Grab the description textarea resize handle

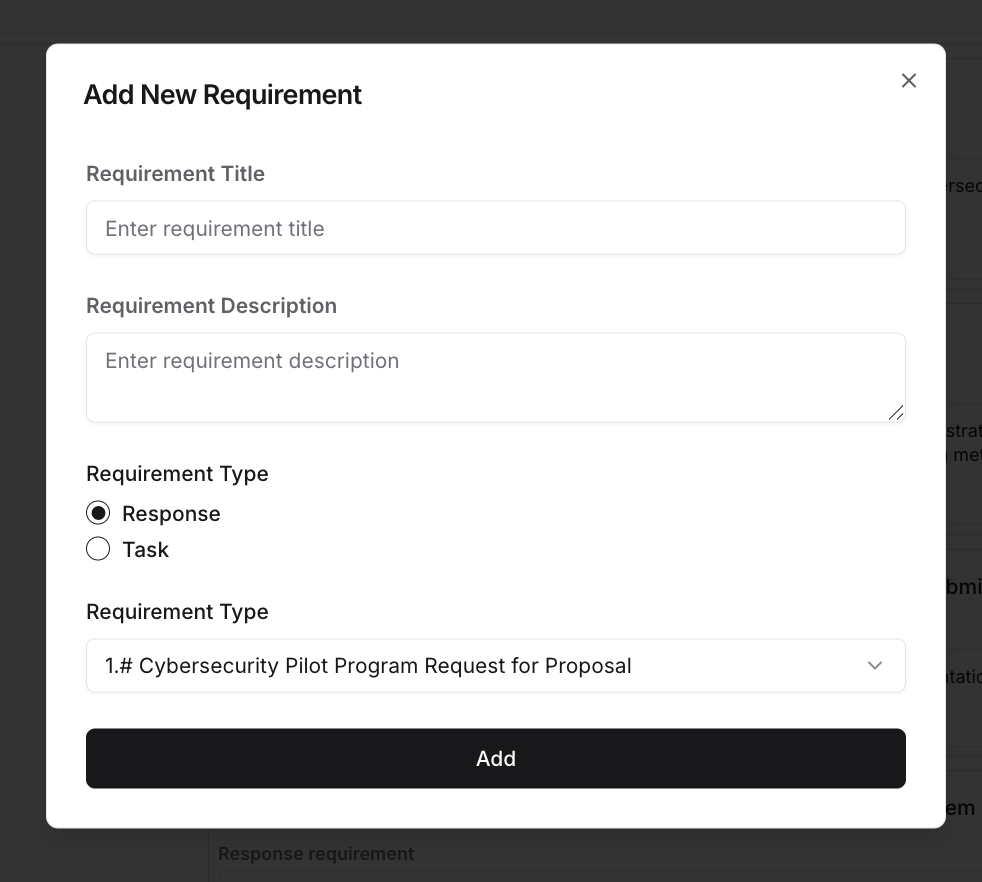pyautogui.click(x=896, y=412)
